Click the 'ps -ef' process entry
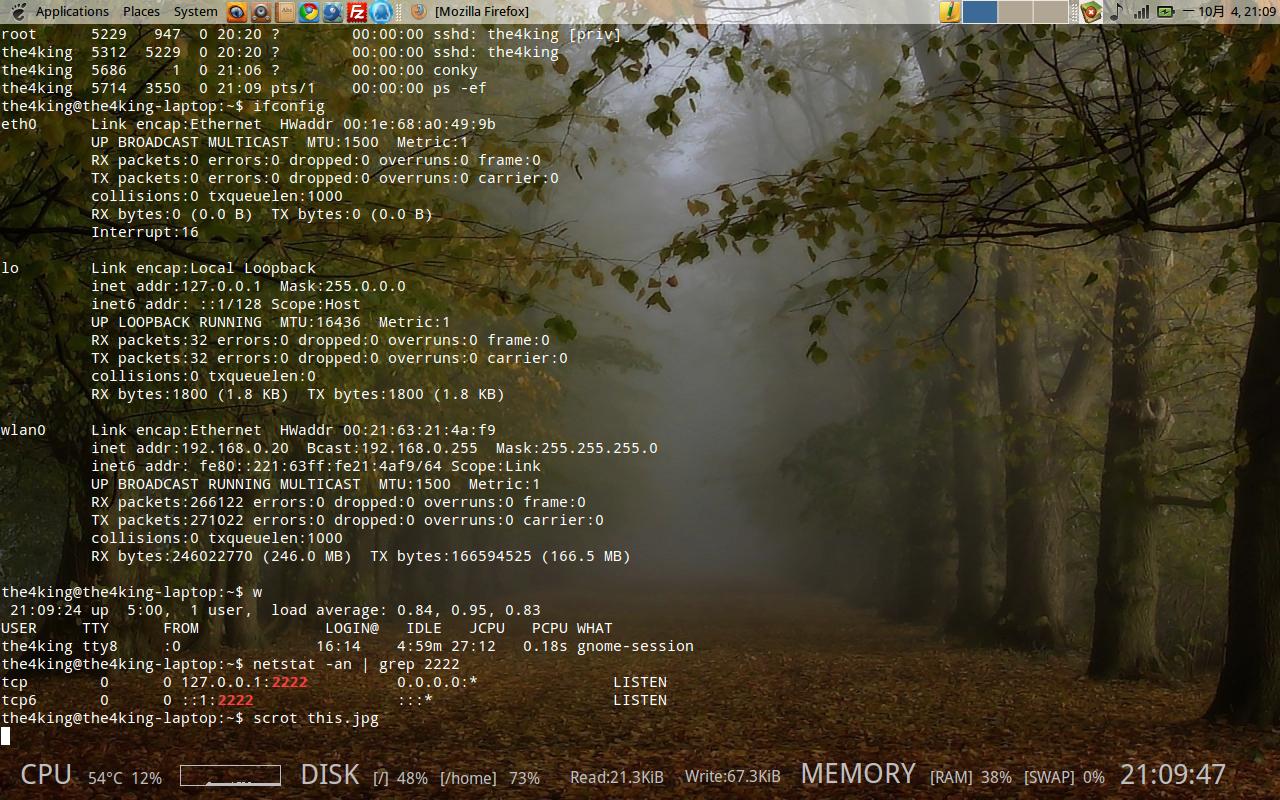This screenshot has width=1280, height=800. pyautogui.click(x=460, y=88)
